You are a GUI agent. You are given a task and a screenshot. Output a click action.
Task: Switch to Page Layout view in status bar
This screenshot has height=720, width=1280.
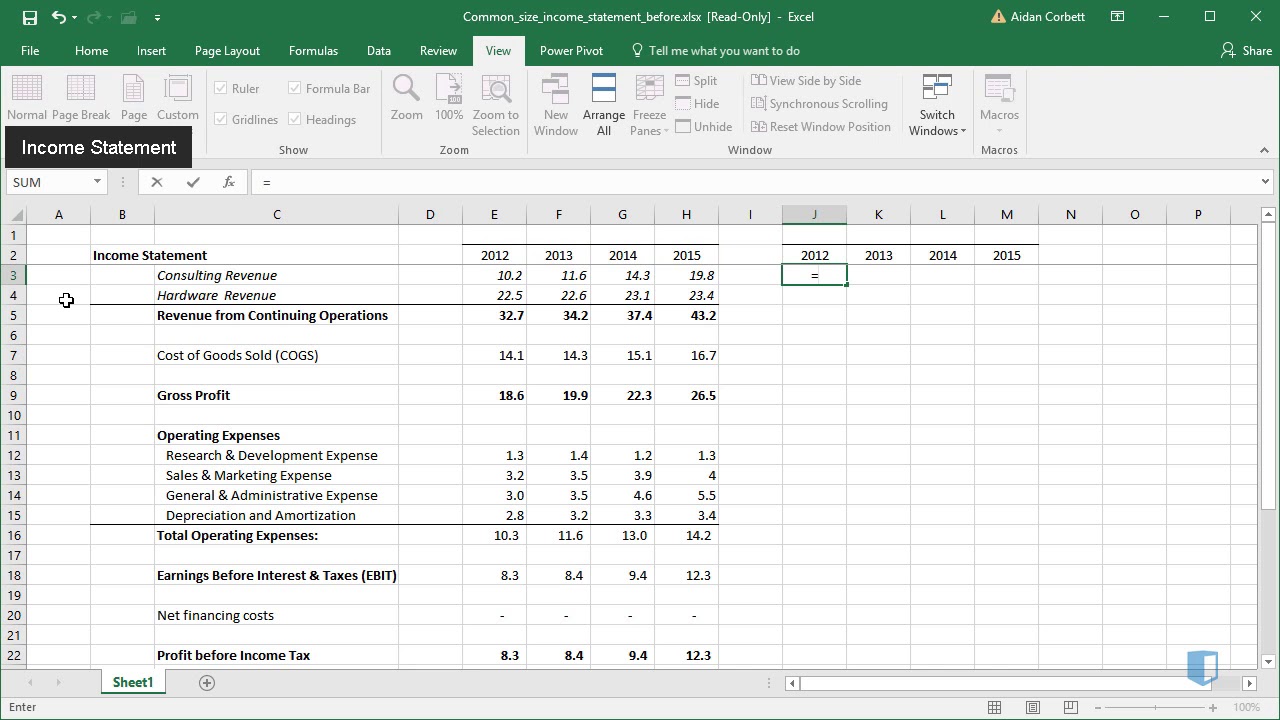pyautogui.click(x=1032, y=707)
